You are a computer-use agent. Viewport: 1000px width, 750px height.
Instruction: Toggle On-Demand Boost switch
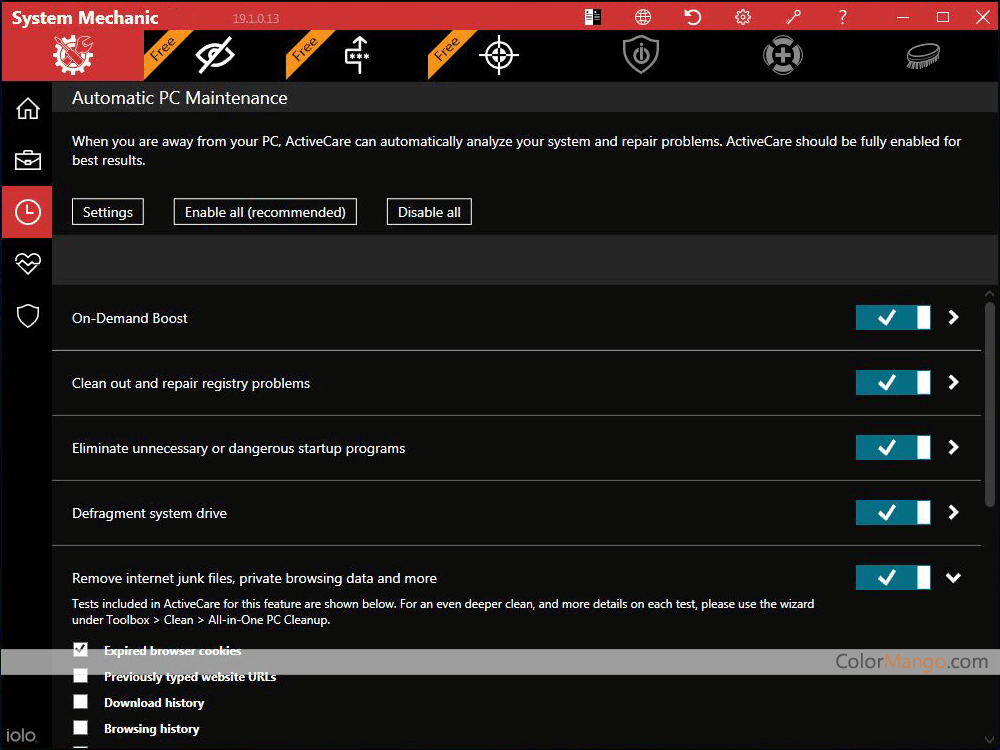892,317
